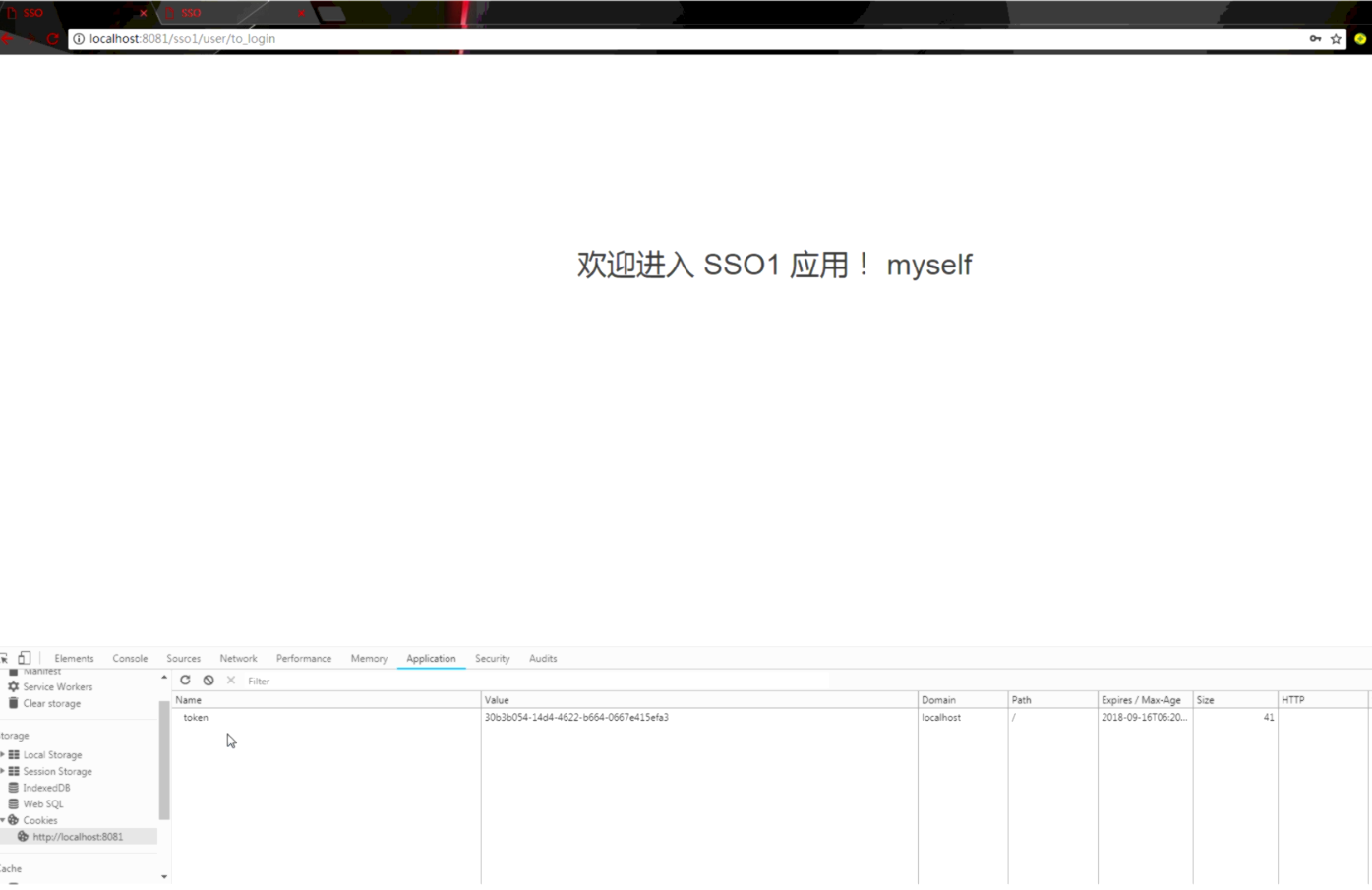
Task: Expand the Local Storage arrow
Action: click(3, 755)
